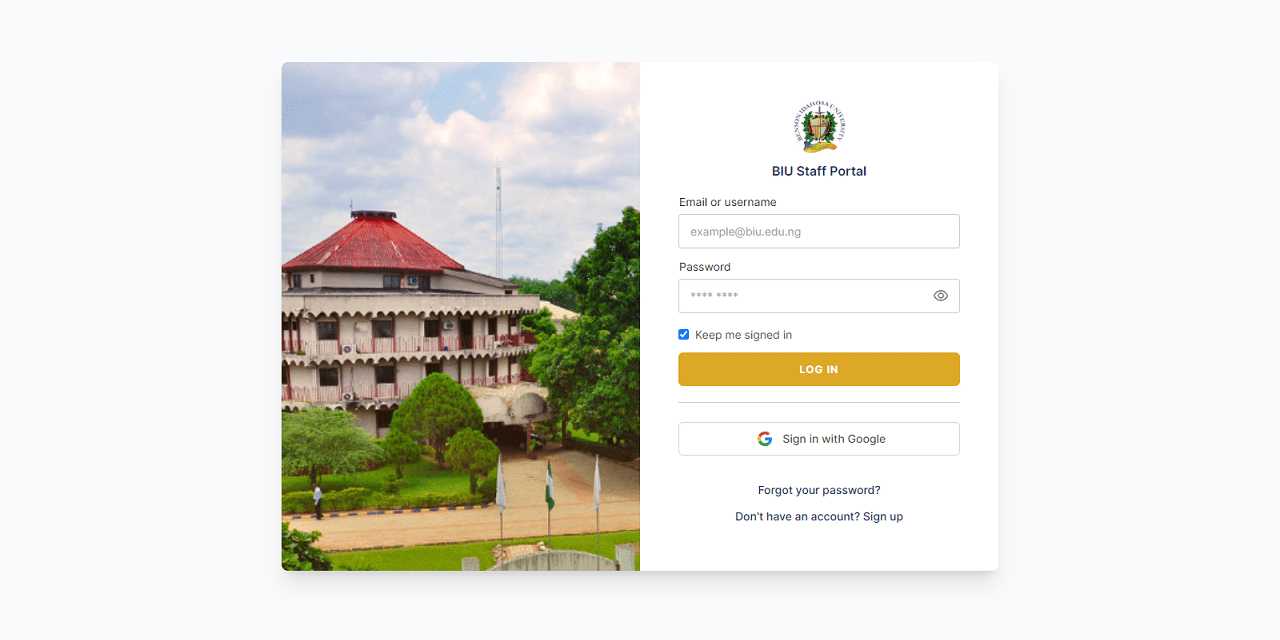Open the Sign up link
This screenshot has height=640, width=1280.
pyautogui.click(x=883, y=517)
